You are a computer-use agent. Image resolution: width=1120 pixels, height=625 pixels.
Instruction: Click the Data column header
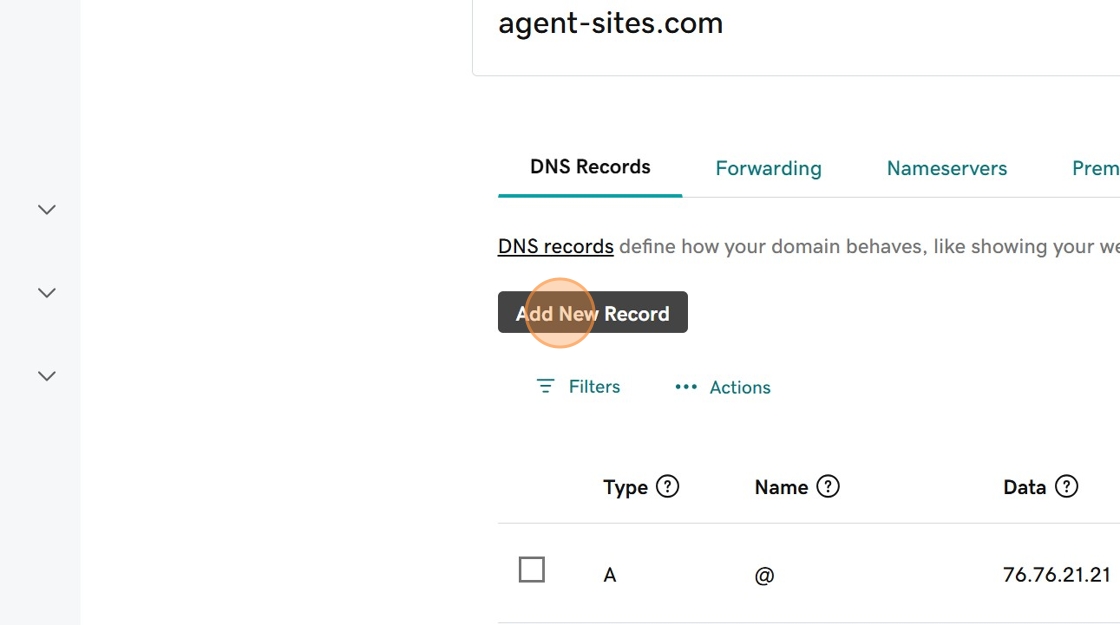(1024, 488)
